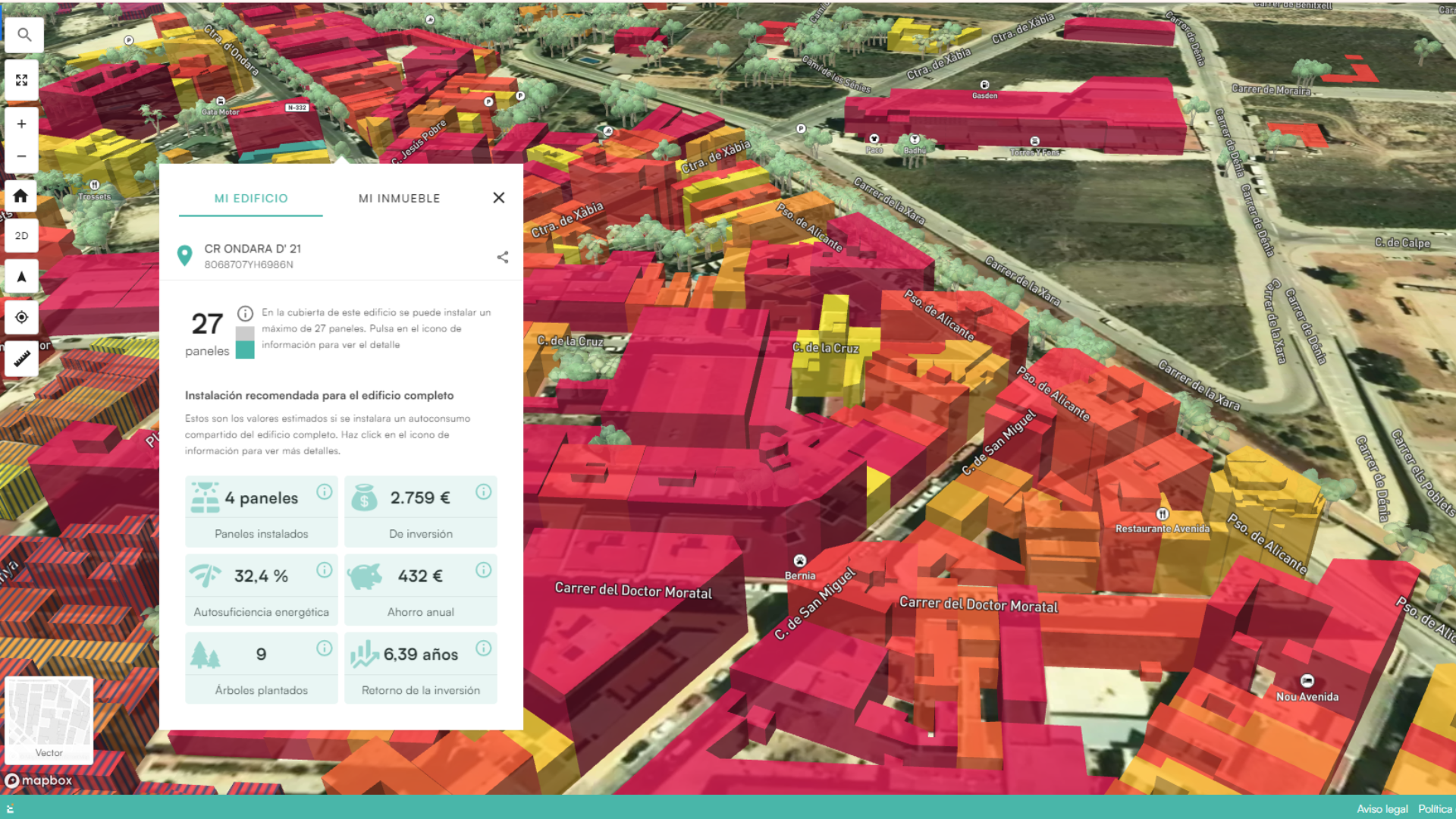Show info for Retorno de la inversión
Viewport: 1456px width, 819px height.
484,648
